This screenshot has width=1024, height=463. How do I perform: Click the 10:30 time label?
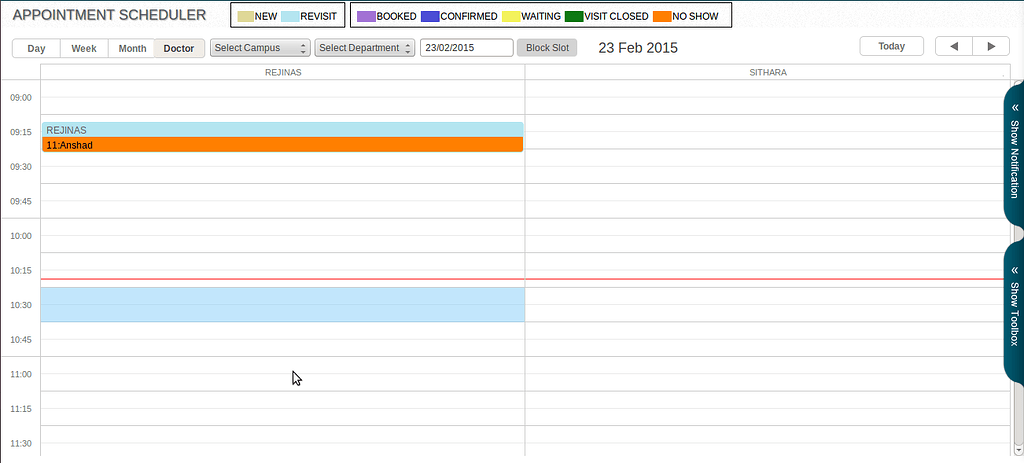tap(21, 305)
